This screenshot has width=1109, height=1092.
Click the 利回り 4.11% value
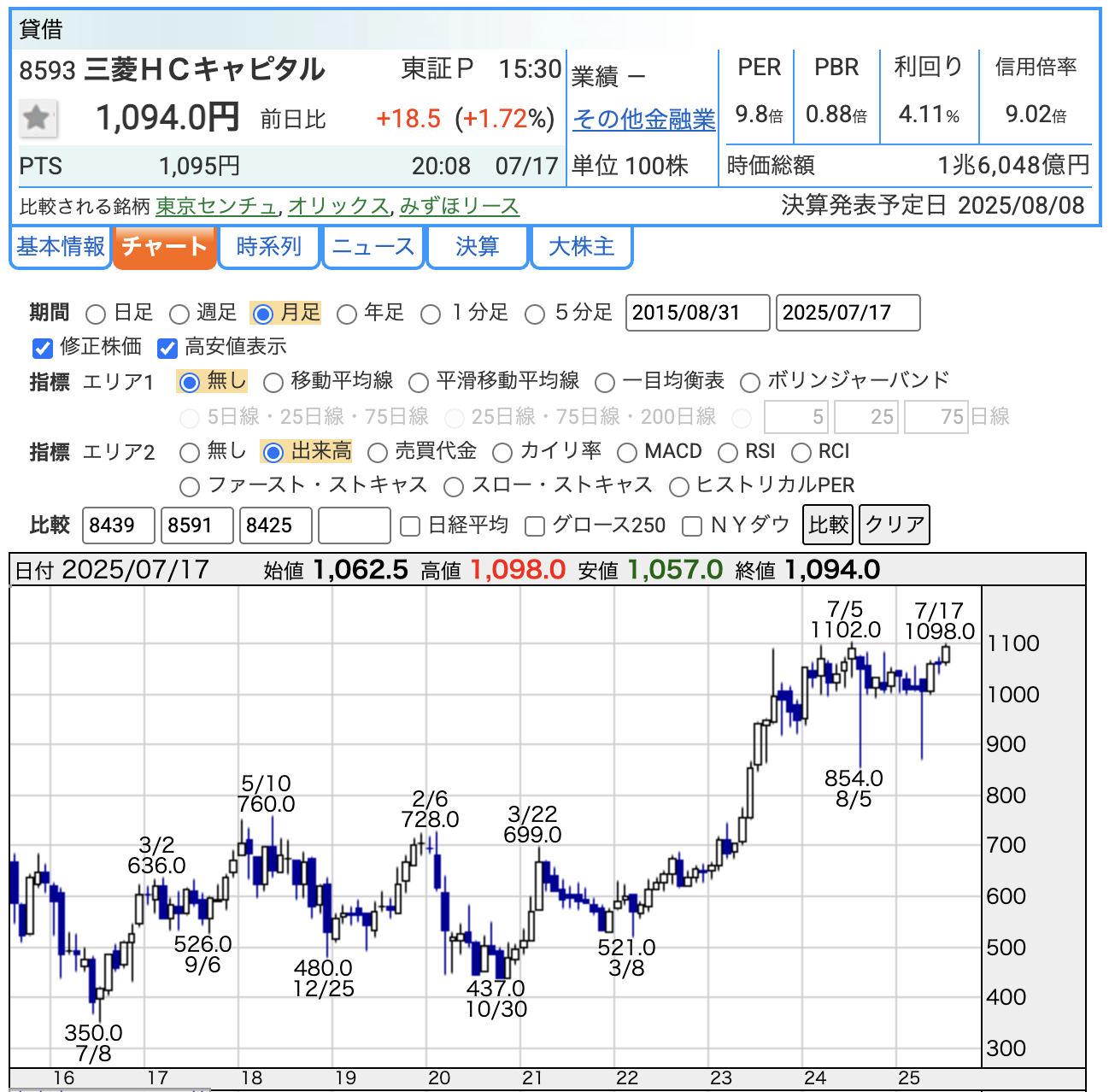(x=929, y=114)
